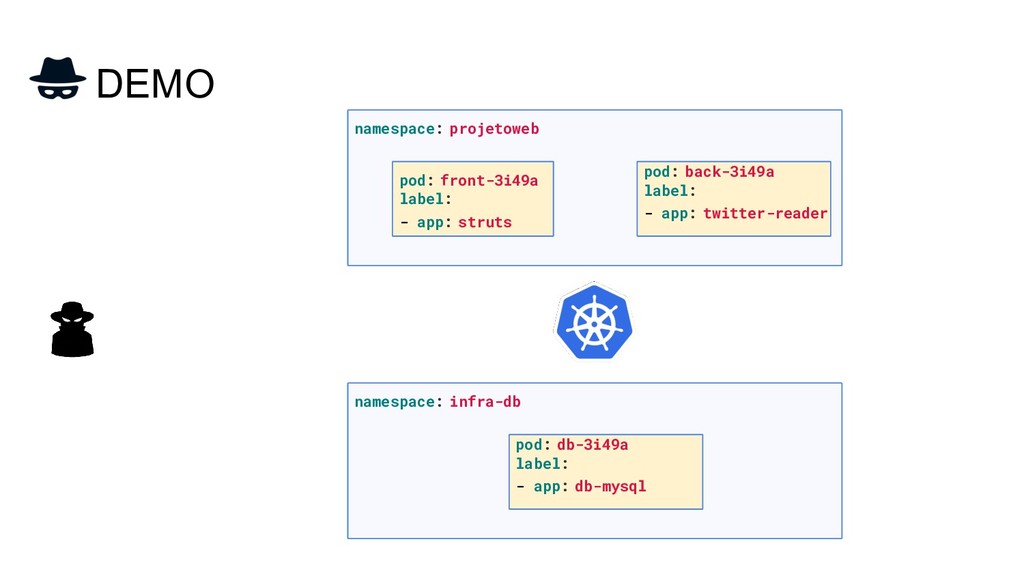Click the 'label:' line in front pod box
This screenshot has width=1024, height=576.
tap(426, 199)
